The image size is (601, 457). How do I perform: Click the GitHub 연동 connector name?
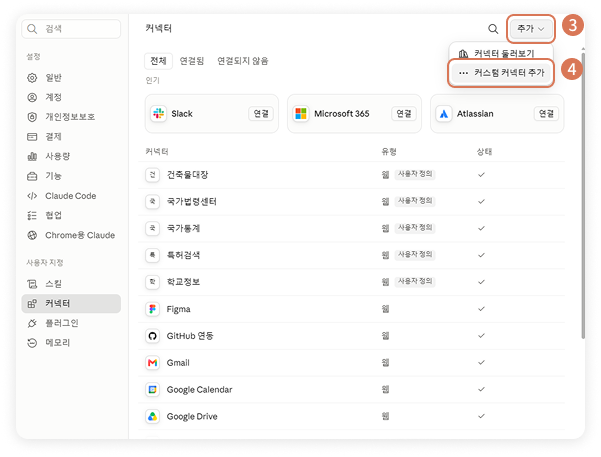tap(190, 336)
